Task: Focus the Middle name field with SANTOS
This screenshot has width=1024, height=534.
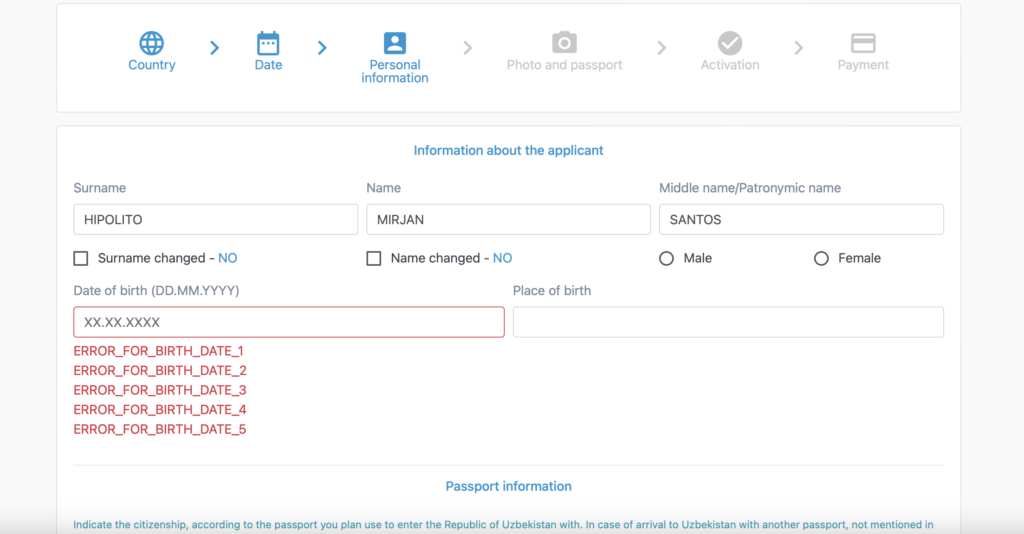Action: (x=801, y=219)
